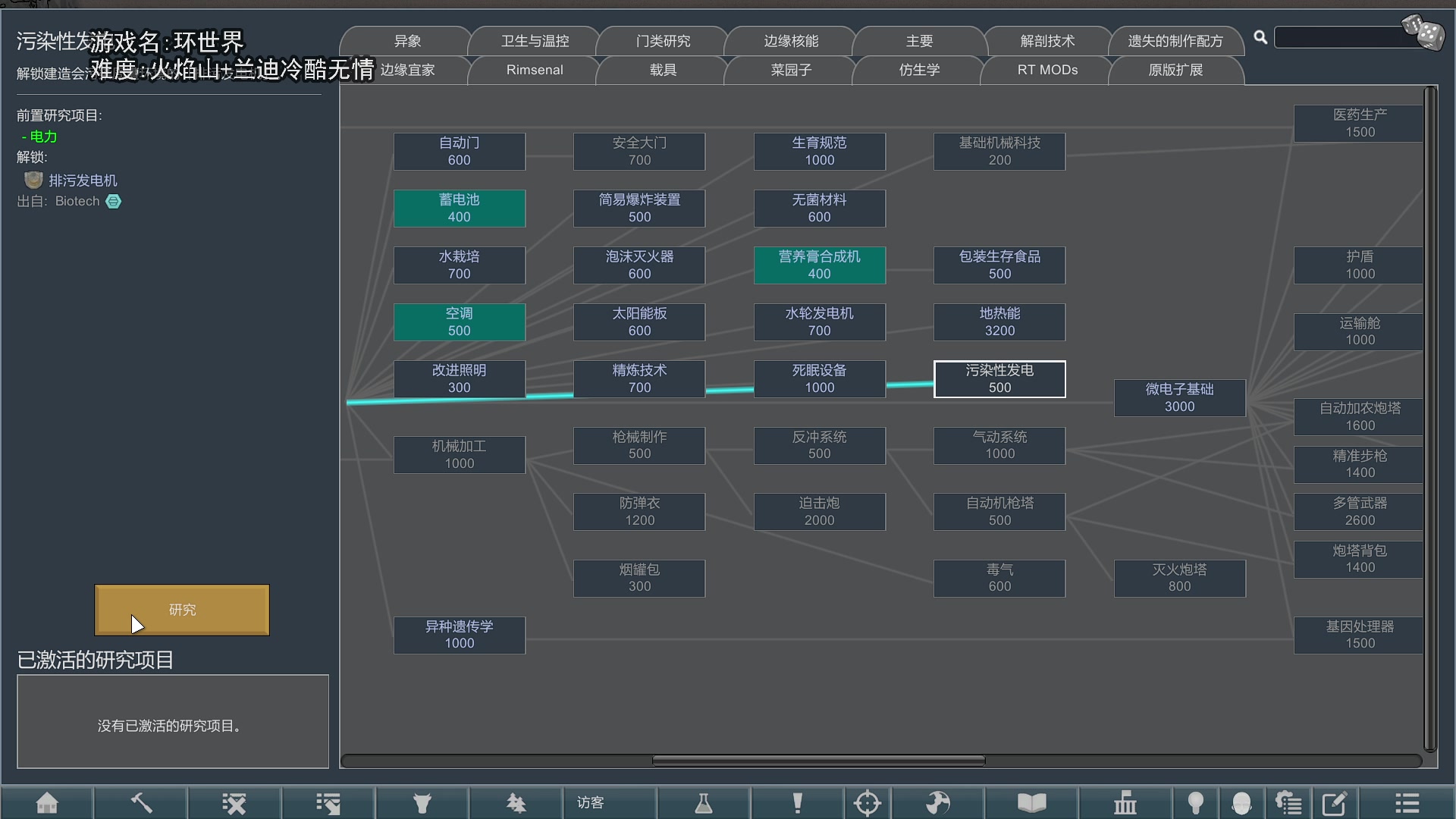
Task: Select the 机械加工 1000 research node
Action: pyautogui.click(x=459, y=455)
